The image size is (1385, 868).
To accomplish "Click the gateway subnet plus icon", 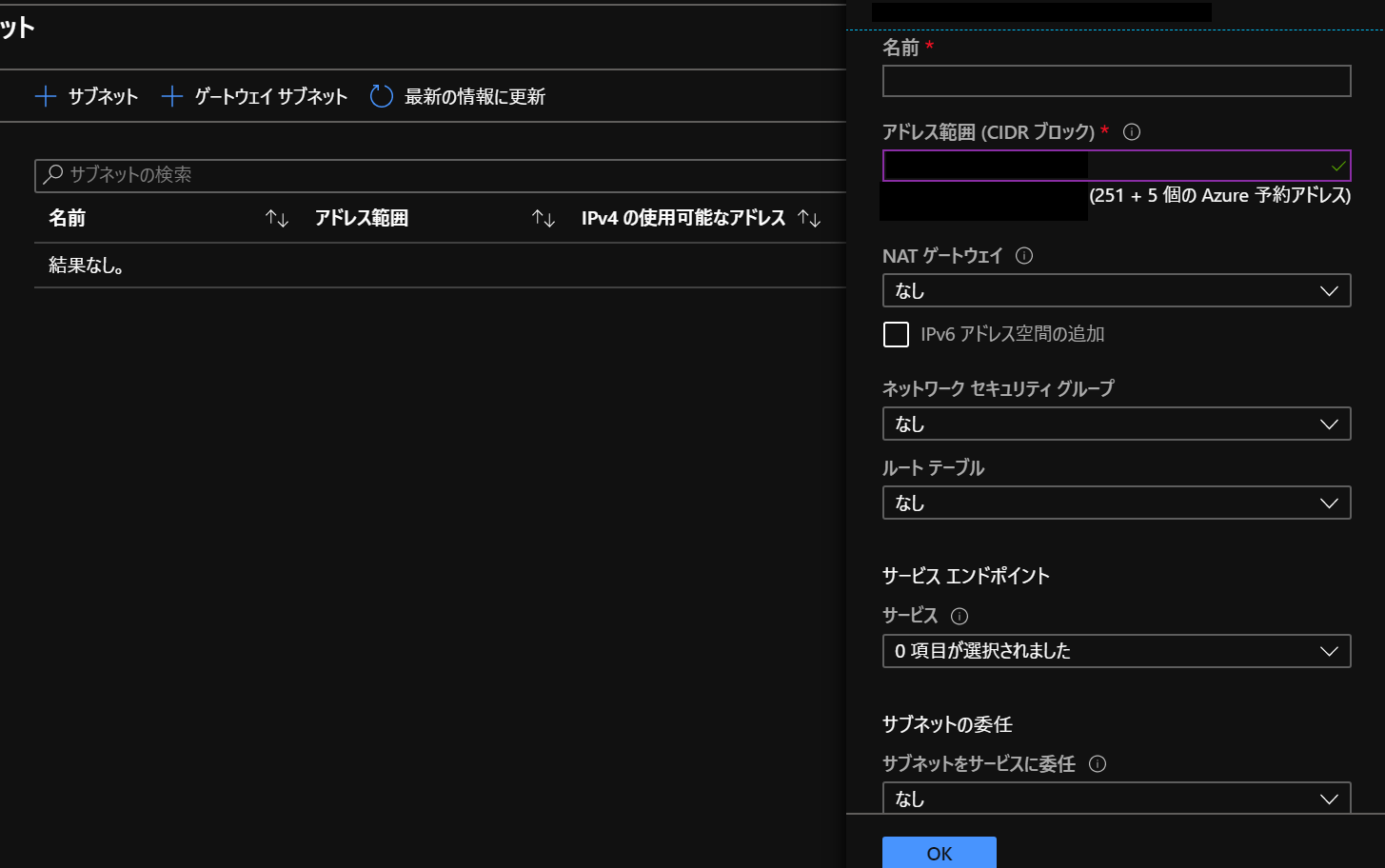I will (x=172, y=96).
